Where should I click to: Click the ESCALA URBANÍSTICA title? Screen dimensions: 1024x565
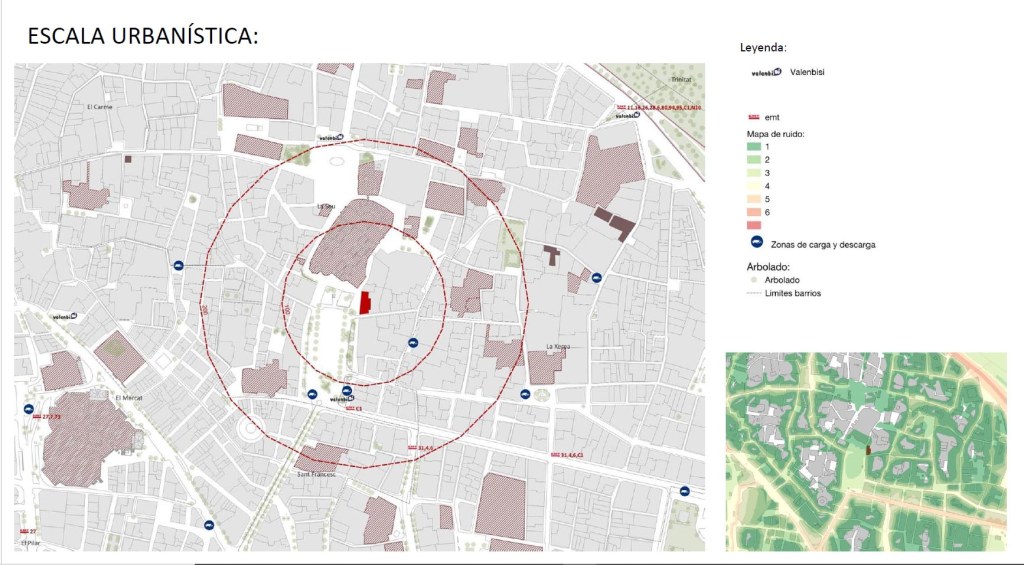point(142,37)
